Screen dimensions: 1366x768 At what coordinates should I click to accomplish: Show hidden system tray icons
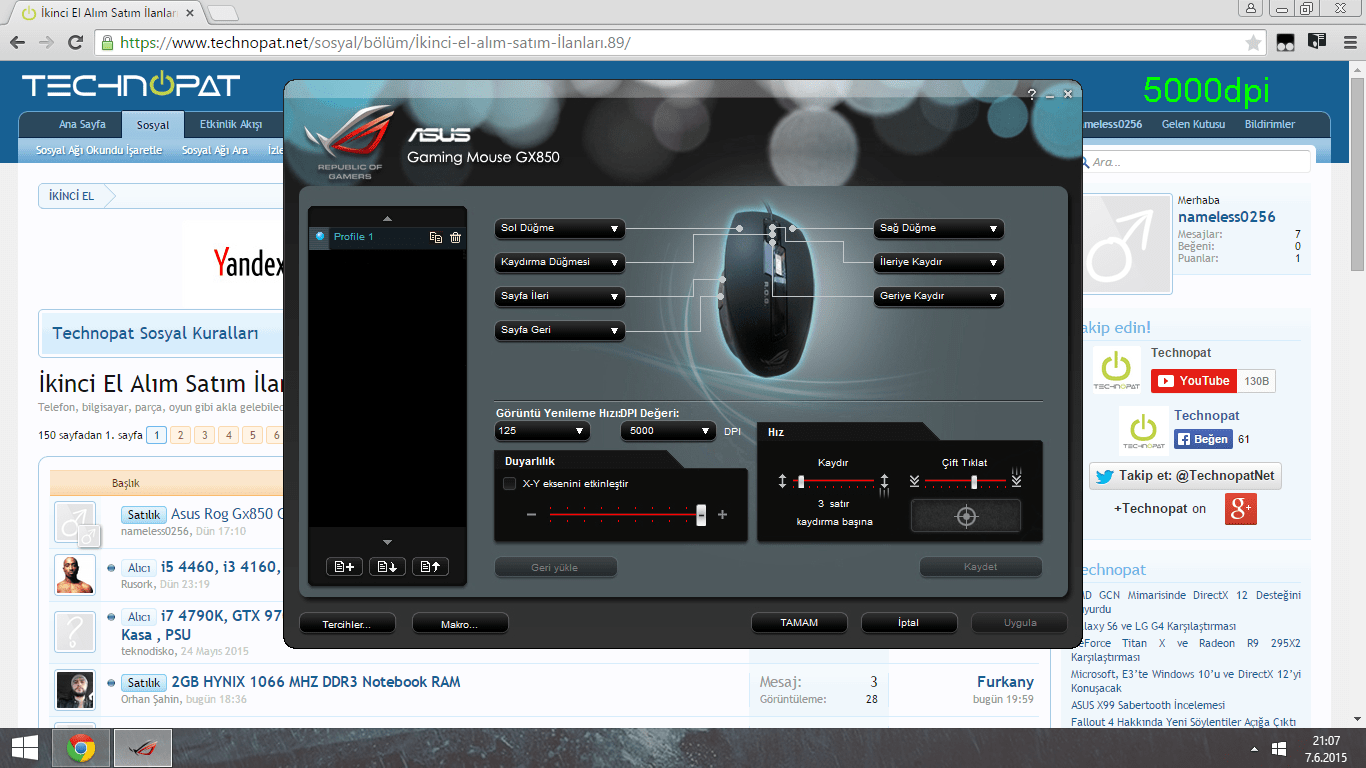tap(1254, 748)
